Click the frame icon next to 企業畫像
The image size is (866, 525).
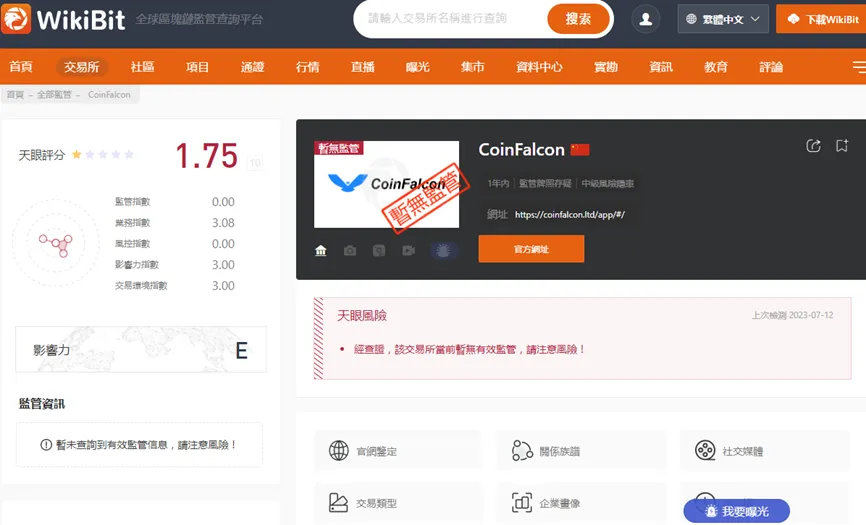[x=522, y=502]
